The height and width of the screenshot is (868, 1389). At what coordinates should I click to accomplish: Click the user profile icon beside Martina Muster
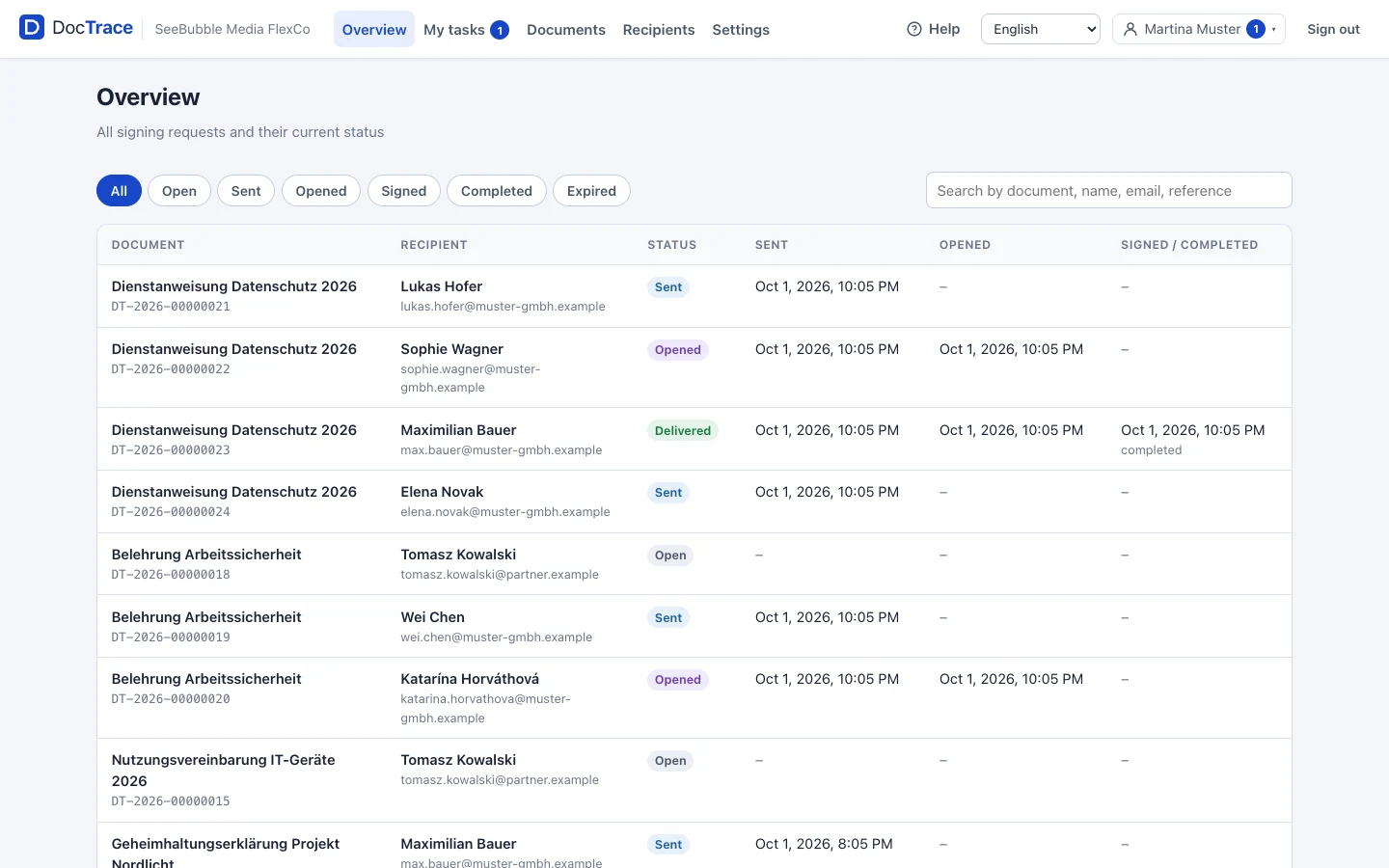tap(1130, 29)
